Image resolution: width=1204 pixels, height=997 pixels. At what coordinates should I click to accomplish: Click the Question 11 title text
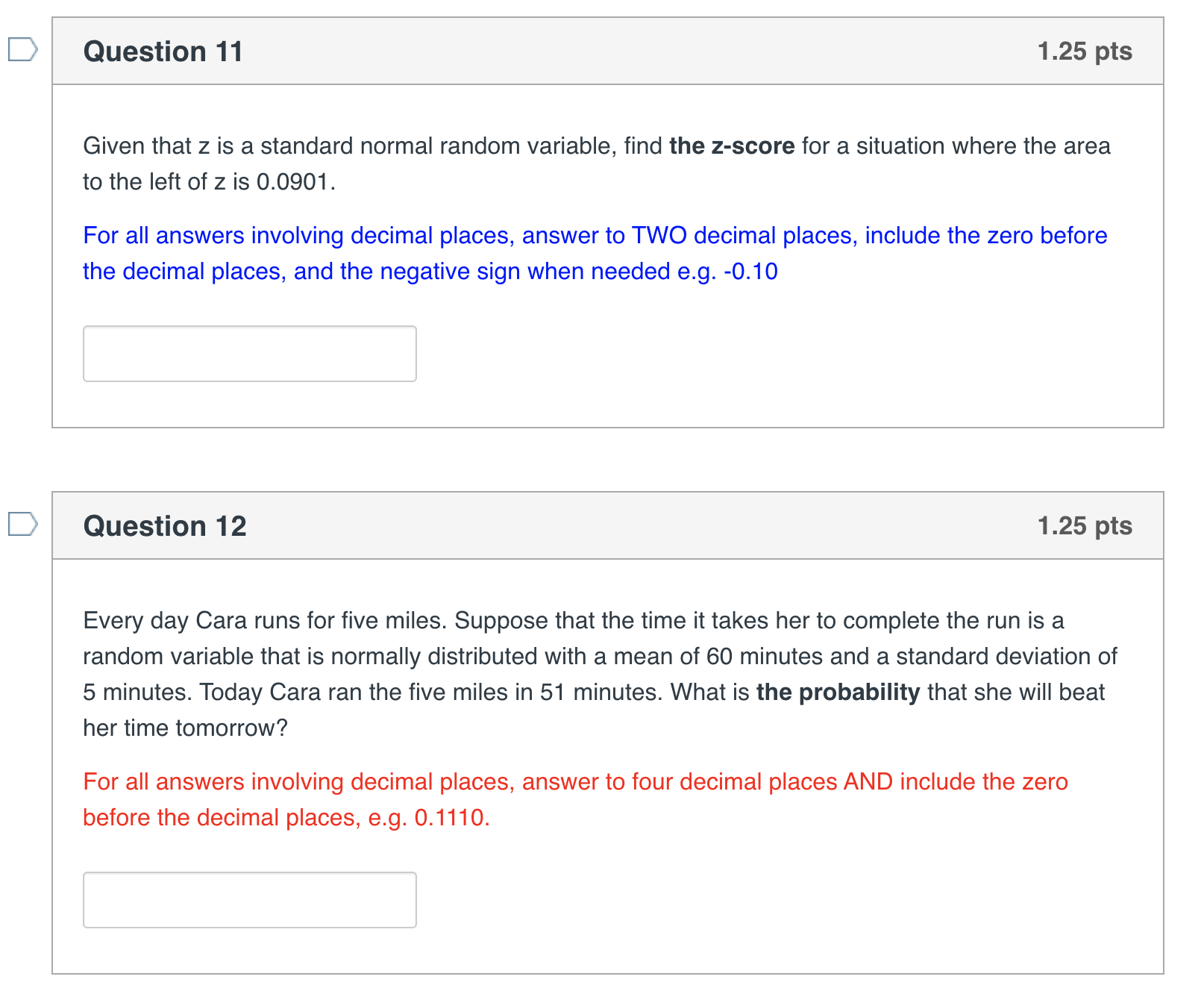(x=163, y=49)
